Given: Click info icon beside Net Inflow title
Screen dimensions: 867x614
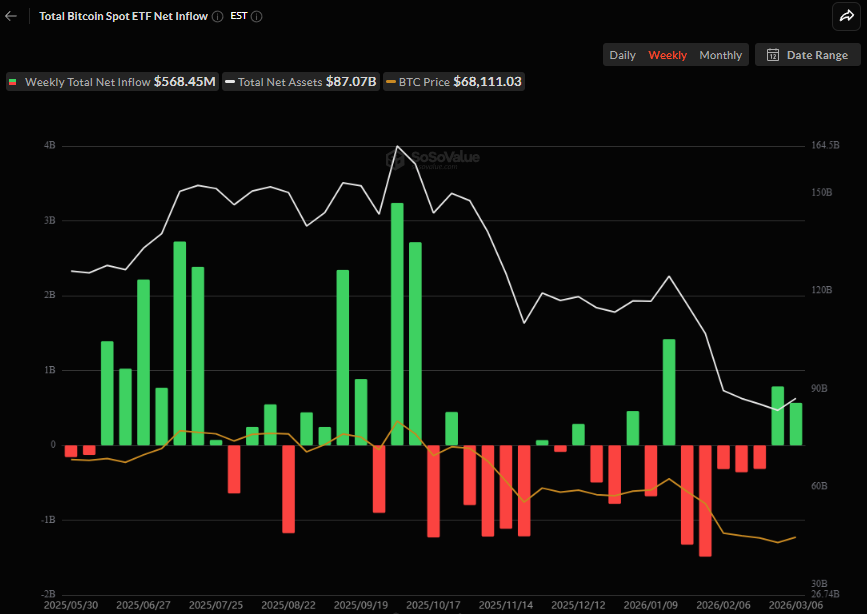Looking at the screenshot, I should coord(218,17).
